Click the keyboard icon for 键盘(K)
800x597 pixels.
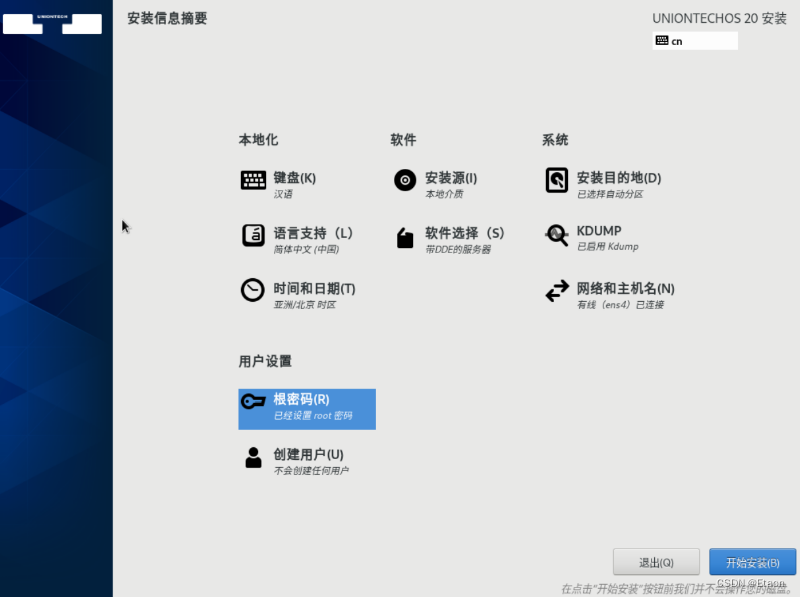coord(253,180)
